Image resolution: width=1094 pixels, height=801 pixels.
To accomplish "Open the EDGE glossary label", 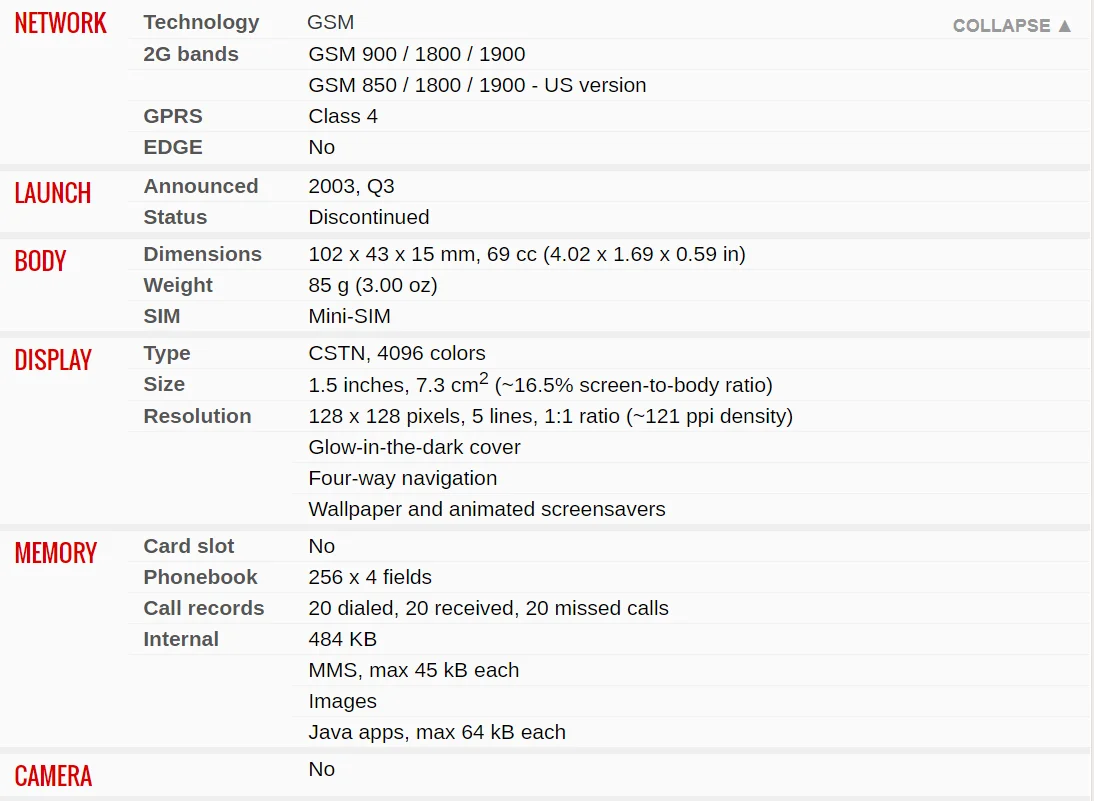I will (173, 147).
